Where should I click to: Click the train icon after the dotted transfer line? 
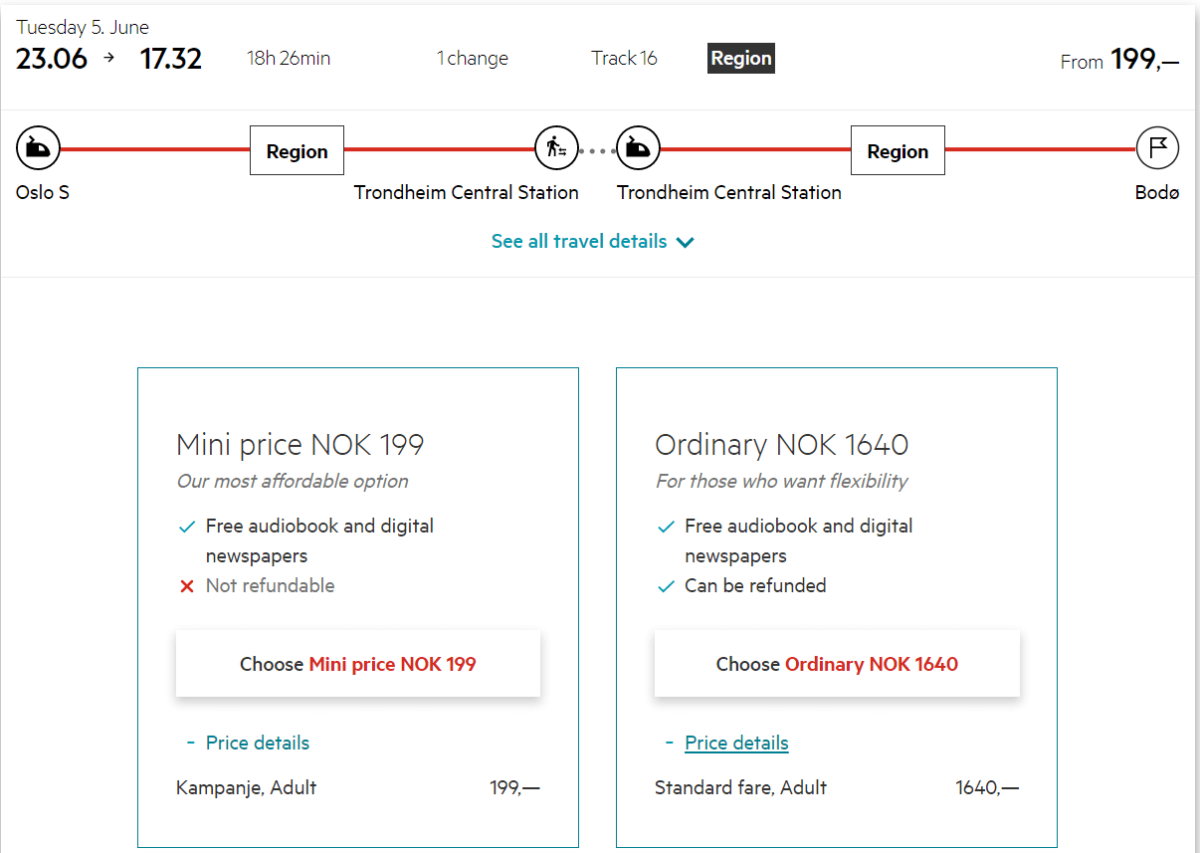pyautogui.click(x=637, y=150)
